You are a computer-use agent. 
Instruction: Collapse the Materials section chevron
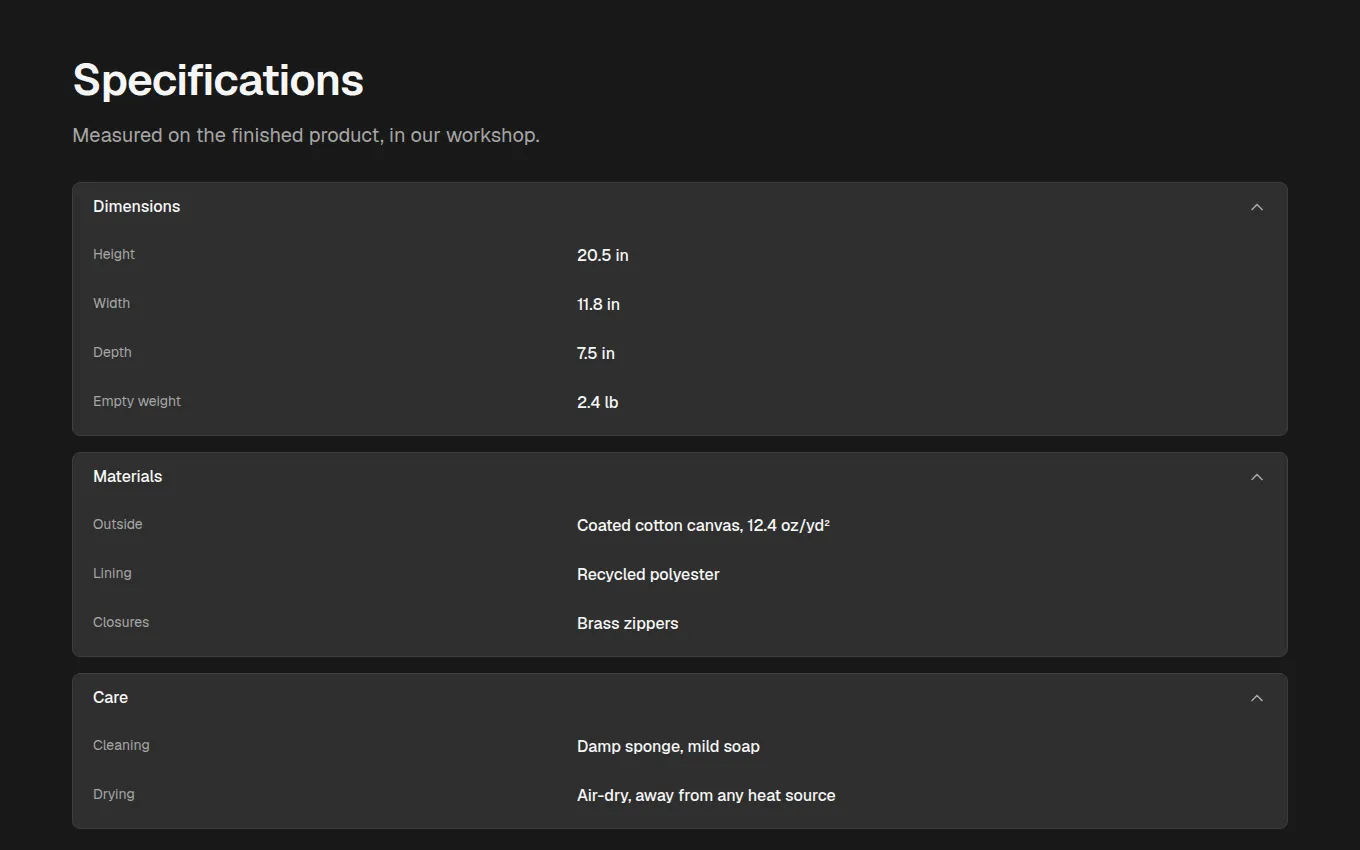(1257, 477)
